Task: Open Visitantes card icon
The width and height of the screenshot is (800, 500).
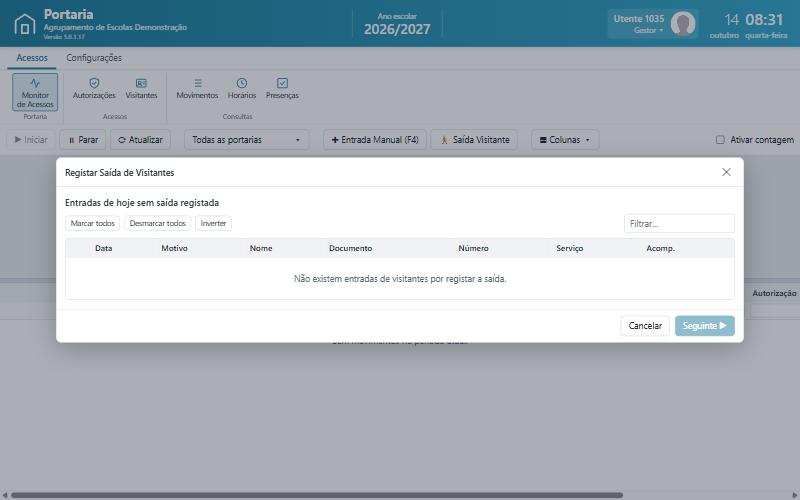Action: [141, 83]
